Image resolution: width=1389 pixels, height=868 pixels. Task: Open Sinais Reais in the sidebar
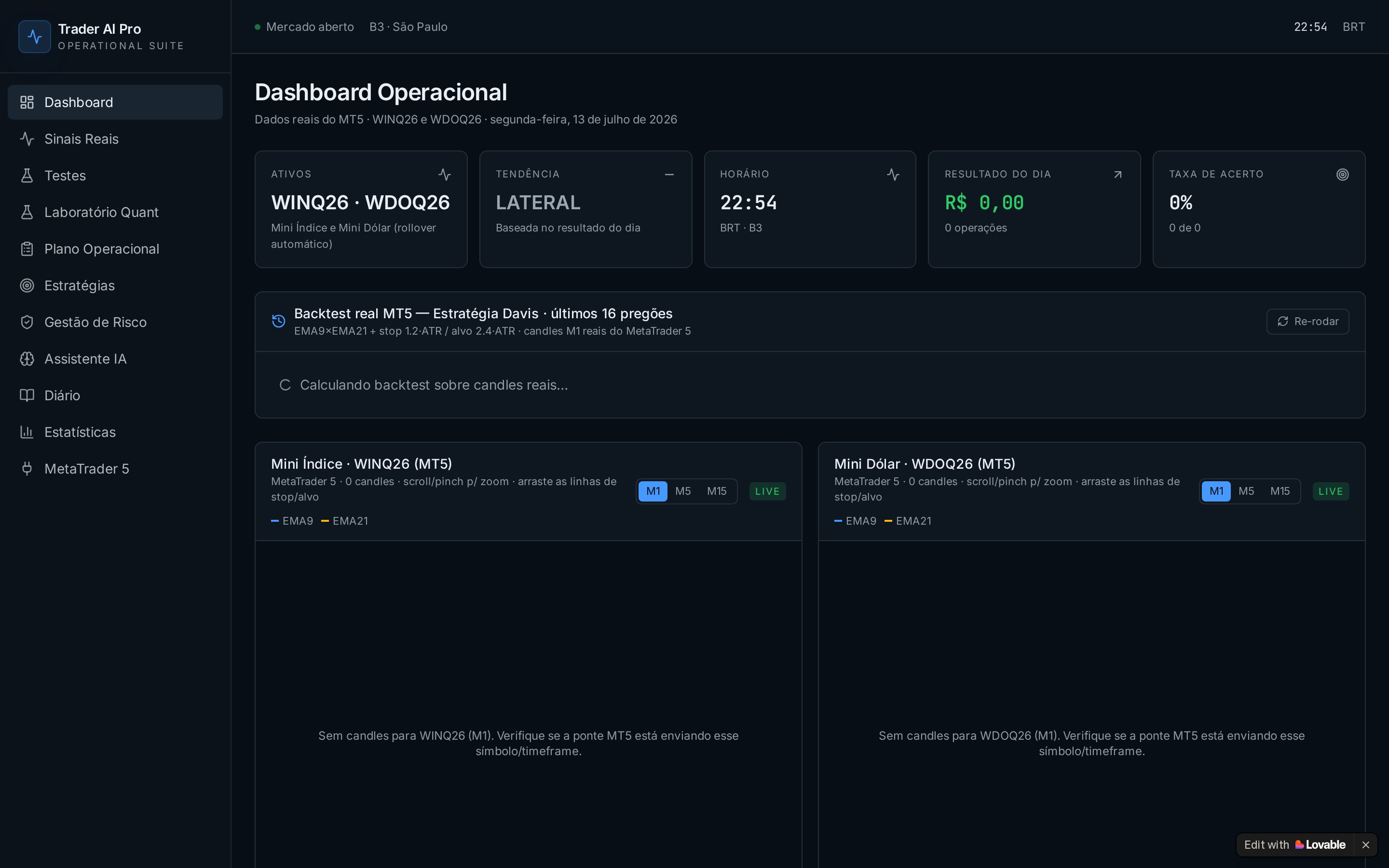point(115,139)
